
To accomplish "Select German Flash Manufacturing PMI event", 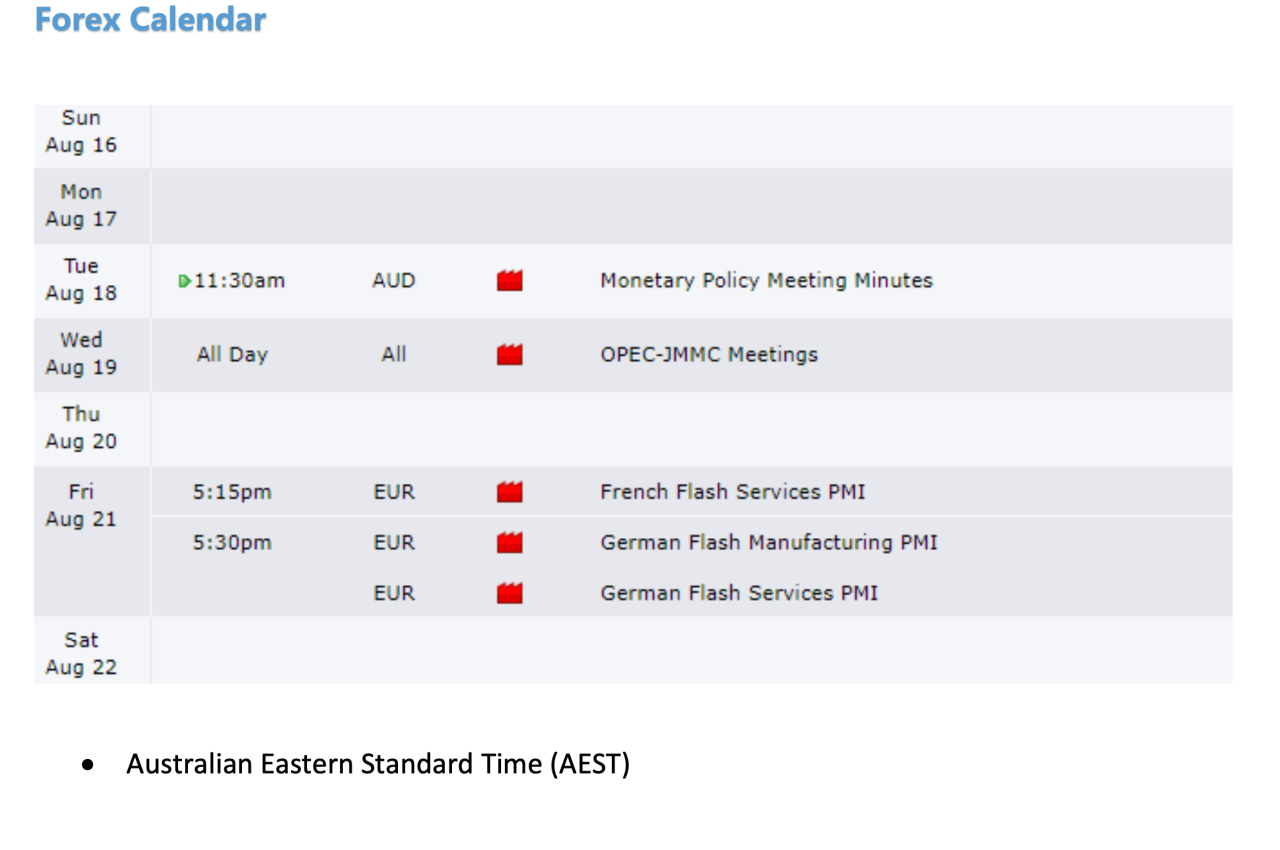I will 768,543.
